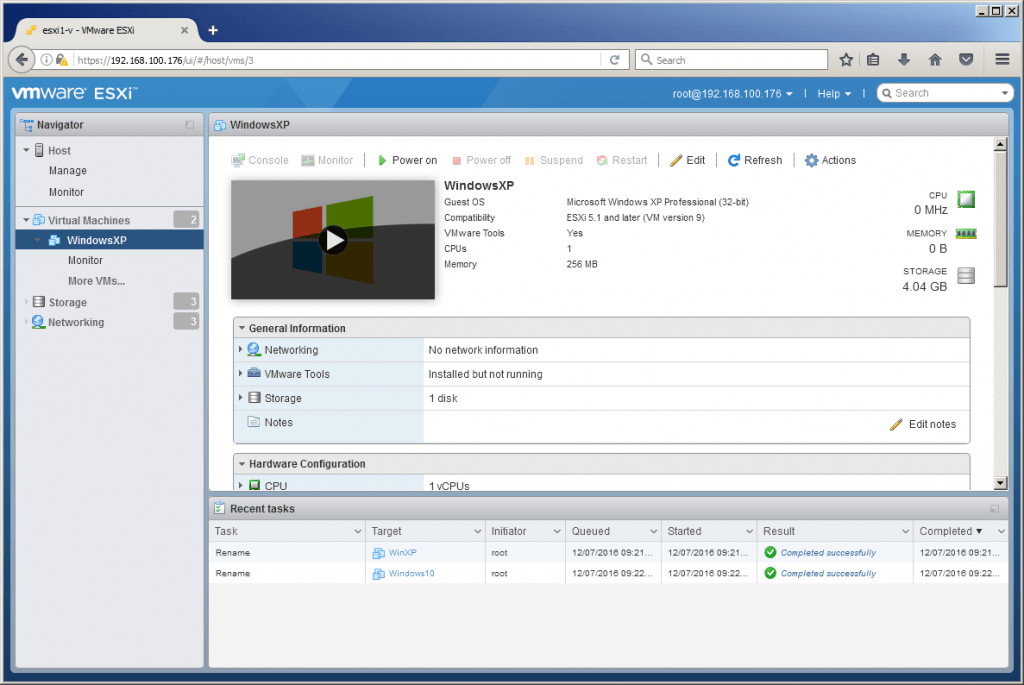Click the browser address bar
The width and height of the screenshot is (1024, 685).
pyautogui.click(x=336, y=60)
